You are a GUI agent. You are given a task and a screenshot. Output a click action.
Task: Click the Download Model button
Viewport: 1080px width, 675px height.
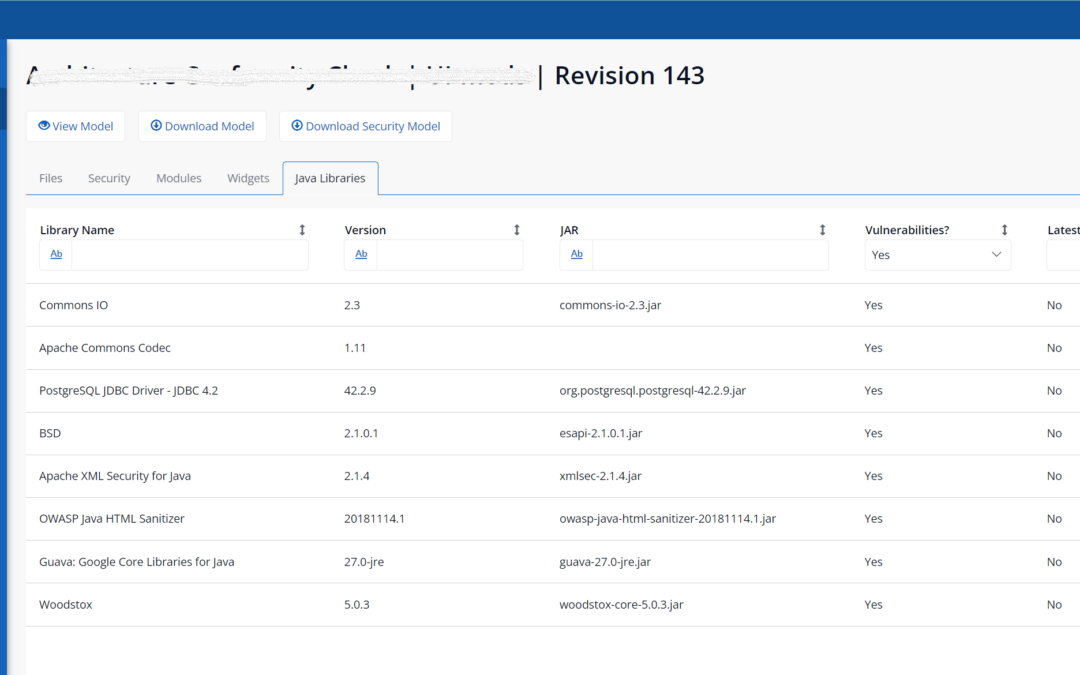pos(202,126)
